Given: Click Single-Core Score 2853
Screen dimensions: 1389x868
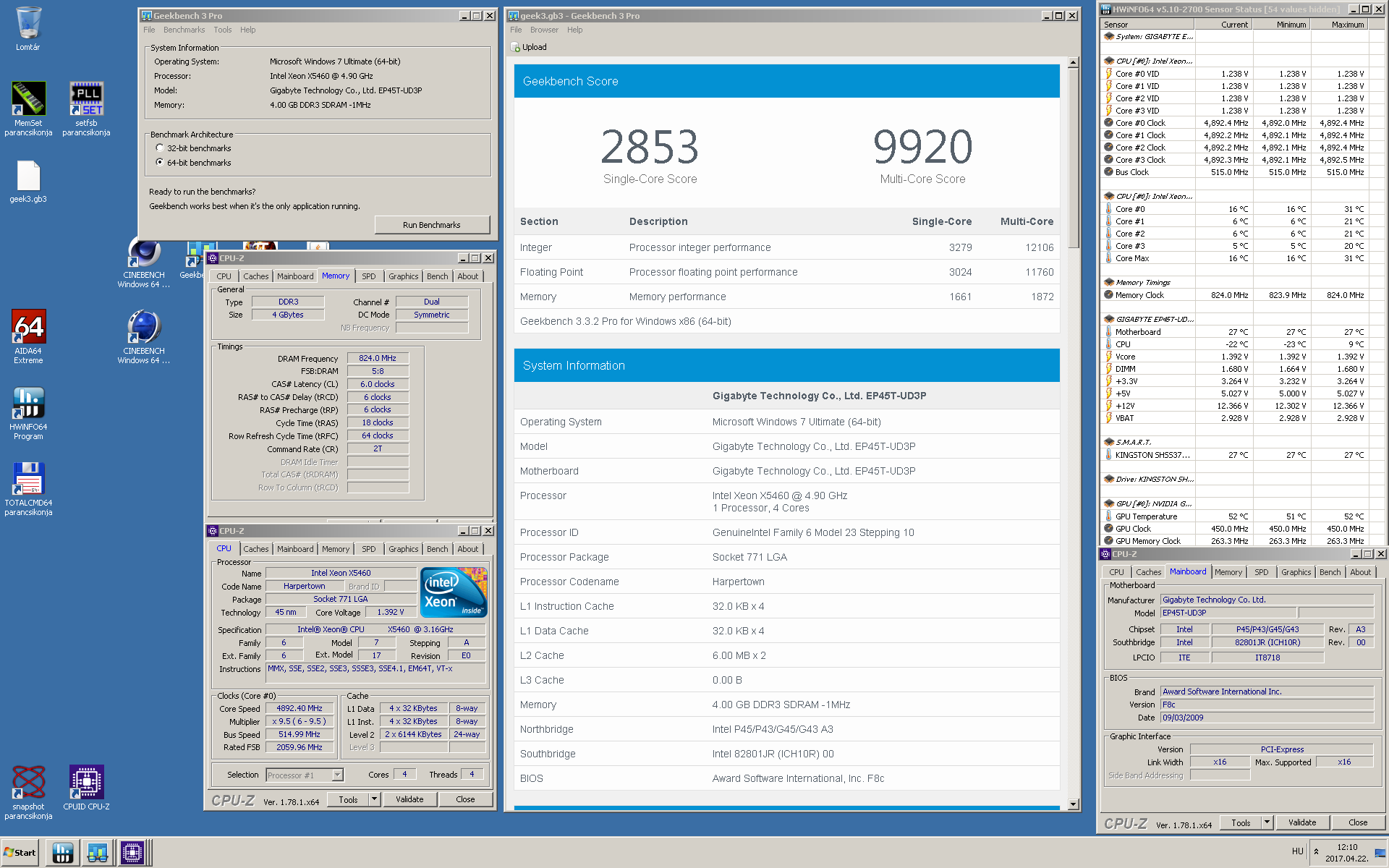Looking at the screenshot, I should (650, 146).
